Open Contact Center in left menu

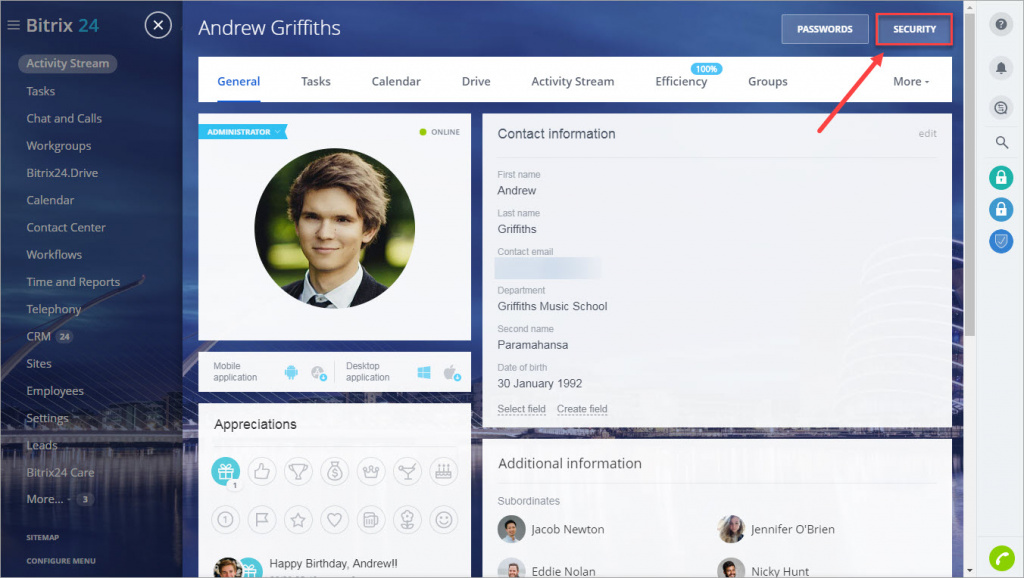pyautogui.click(x=66, y=227)
